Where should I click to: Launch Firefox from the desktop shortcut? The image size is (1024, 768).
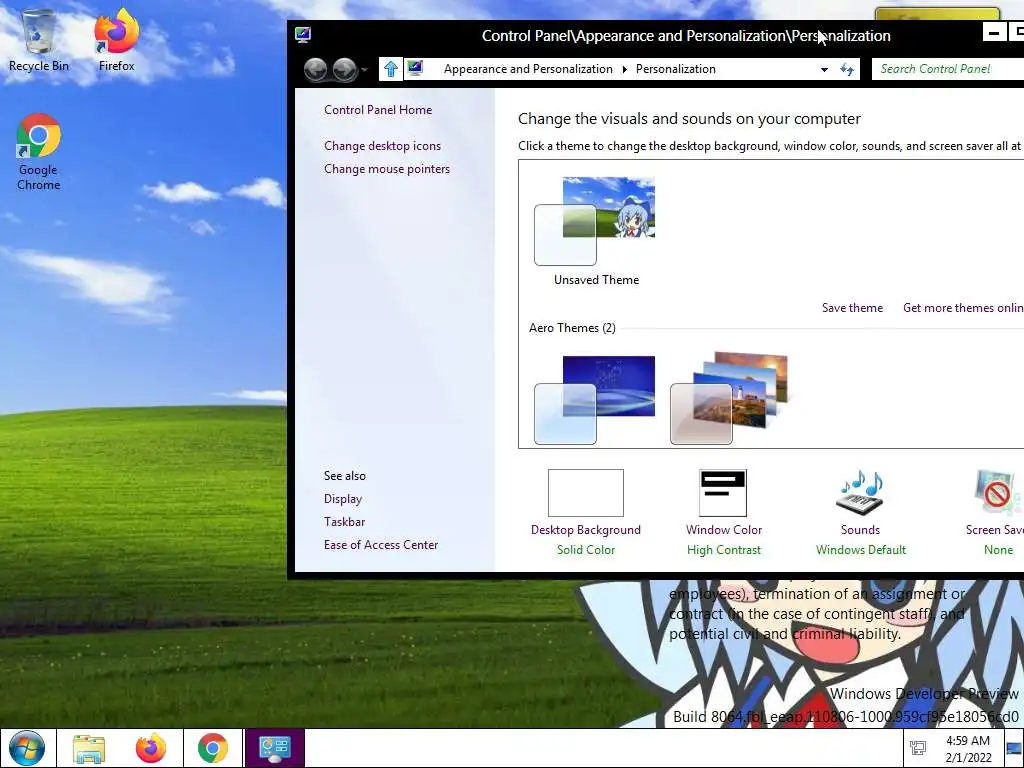(116, 40)
